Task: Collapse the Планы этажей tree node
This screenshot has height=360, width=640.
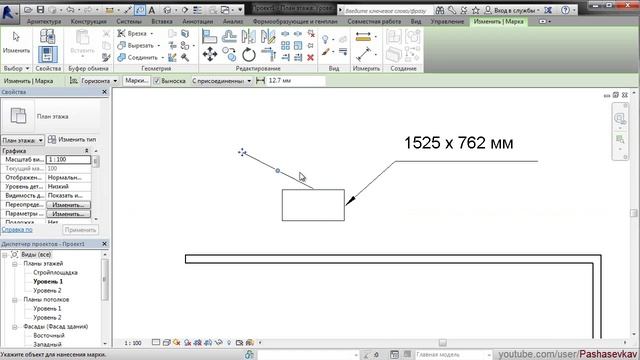Action: tap(15, 264)
